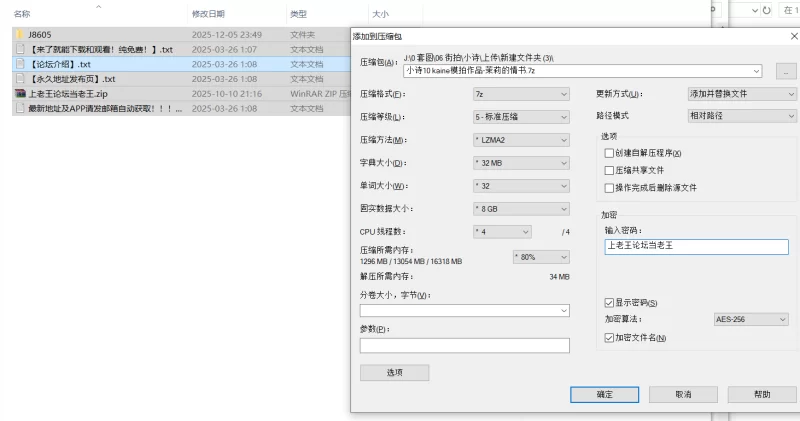Open the memory usage 80% dropdown
This screenshot has height=421, width=800.
(538, 257)
